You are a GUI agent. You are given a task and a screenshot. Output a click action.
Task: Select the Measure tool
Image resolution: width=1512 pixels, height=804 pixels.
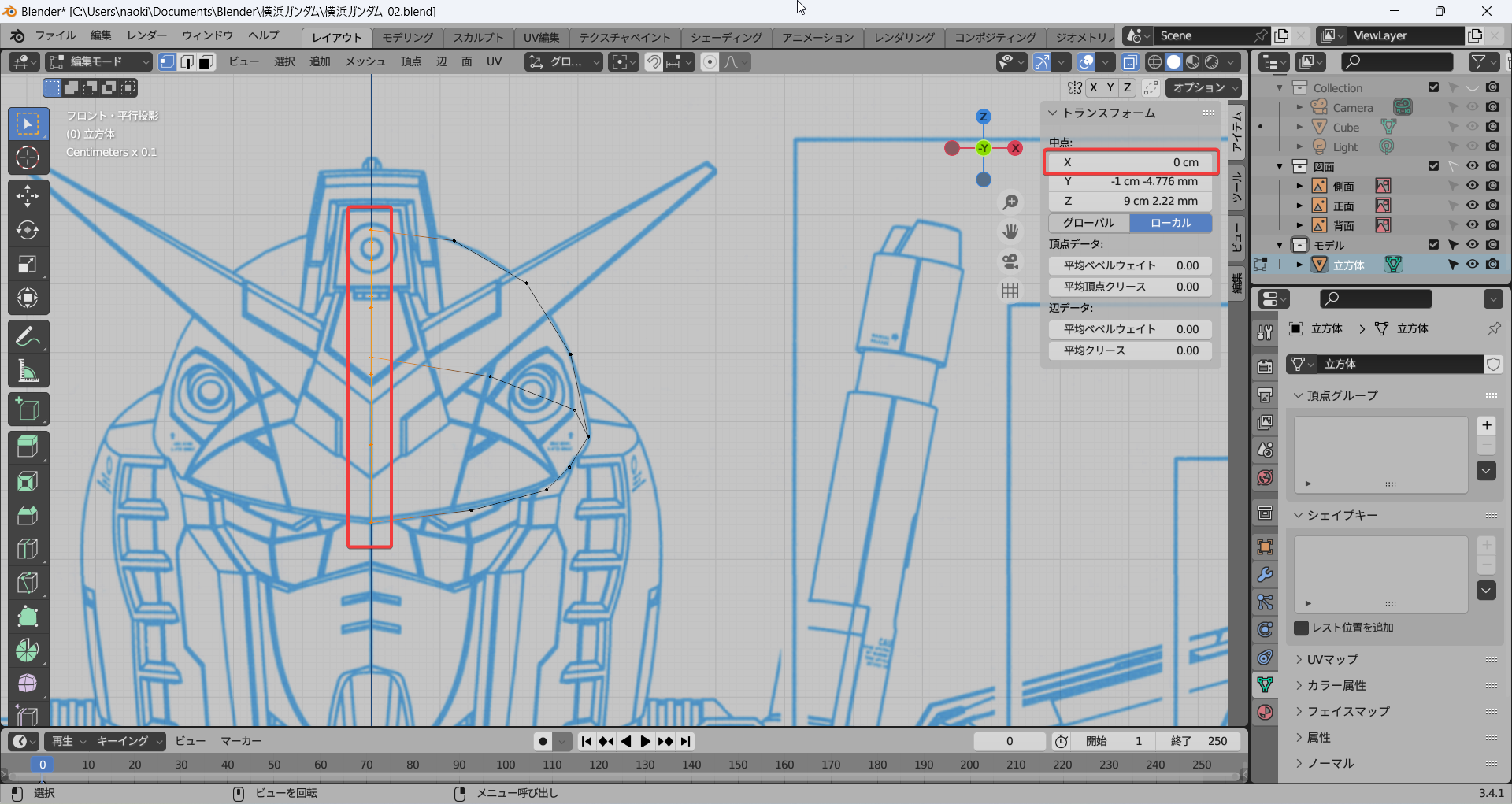28,371
